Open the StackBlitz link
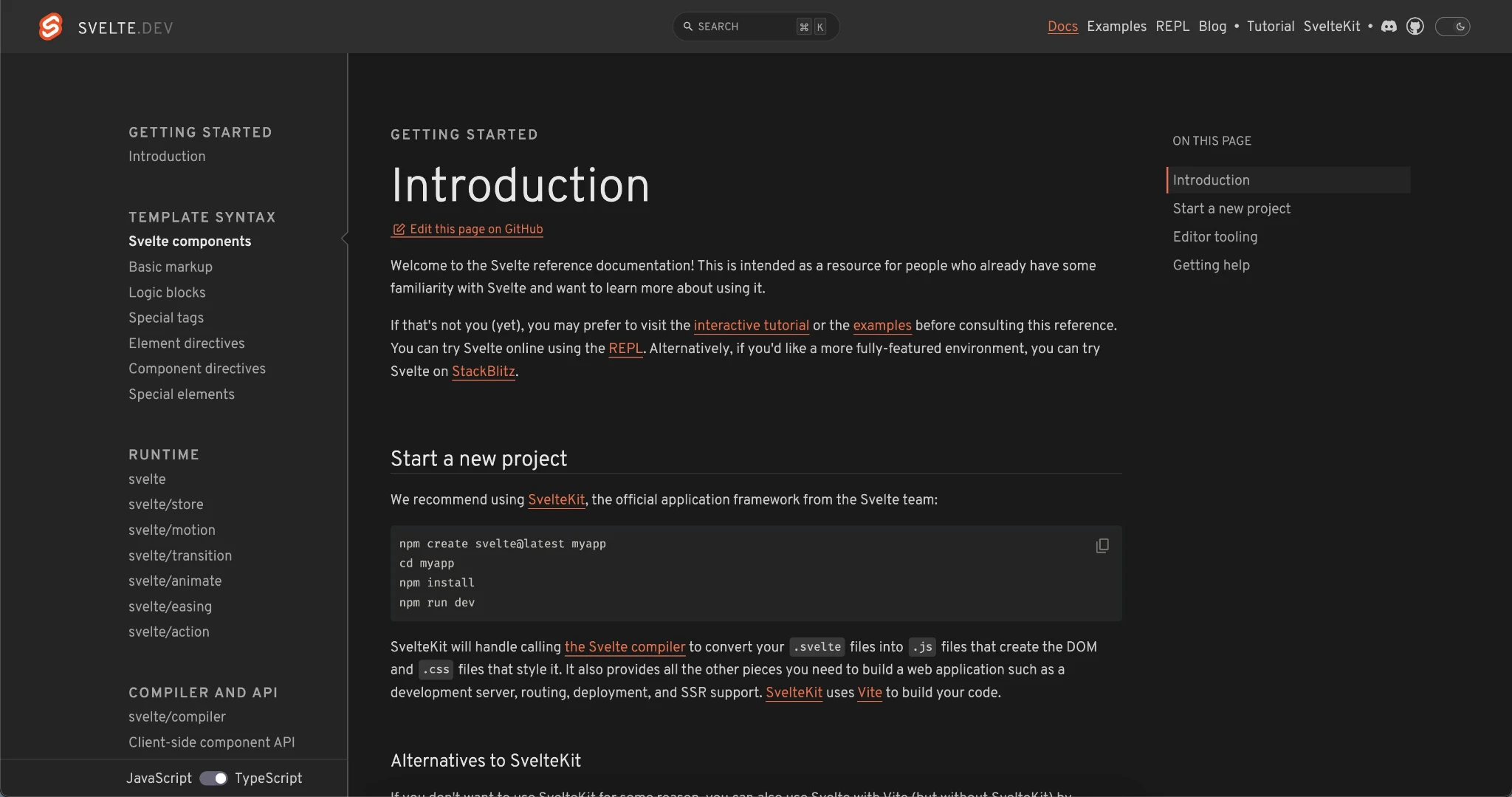 (483, 371)
